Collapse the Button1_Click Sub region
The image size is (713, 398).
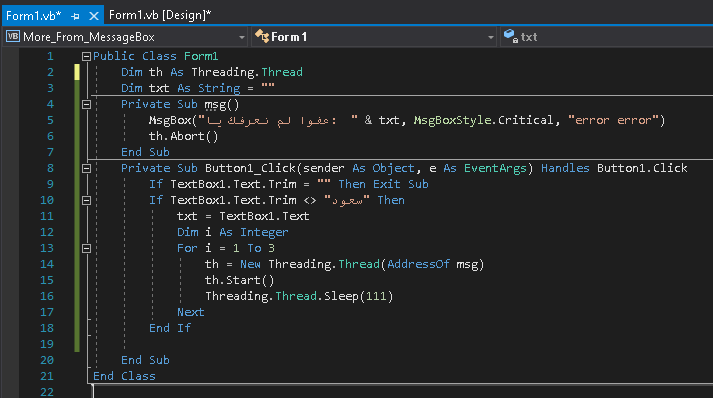click(x=86, y=168)
